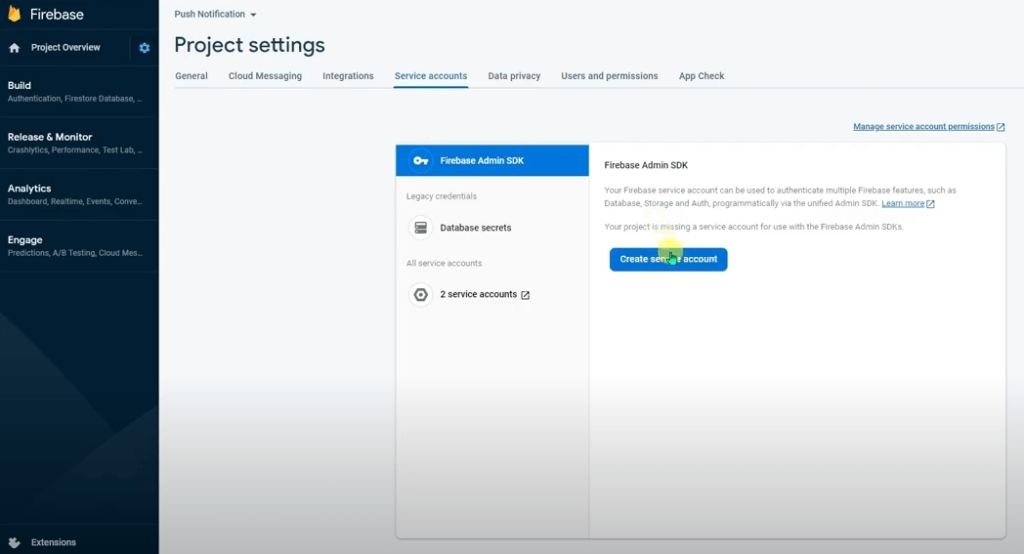Screen dimensions: 1024x554
Task: Follow the Learn more link
Action: pyautogui.click(x=903, y=204)
